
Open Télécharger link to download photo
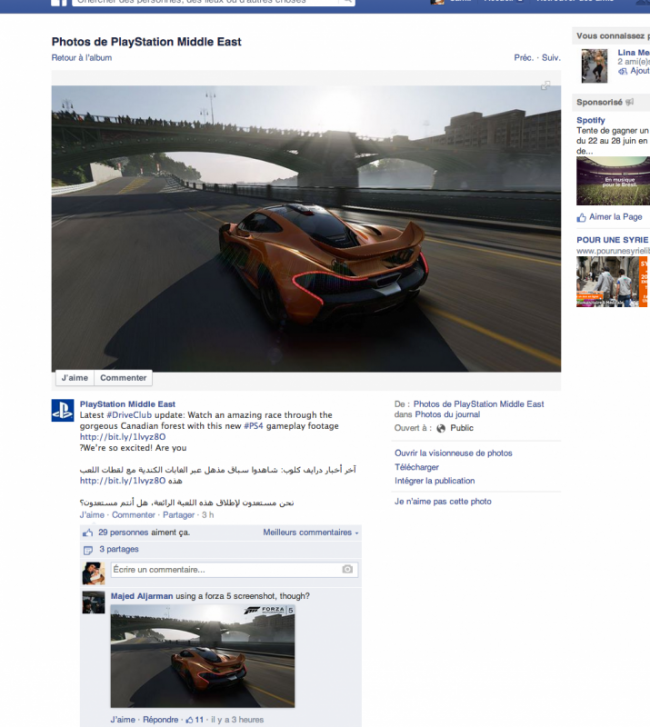point(416,467)
